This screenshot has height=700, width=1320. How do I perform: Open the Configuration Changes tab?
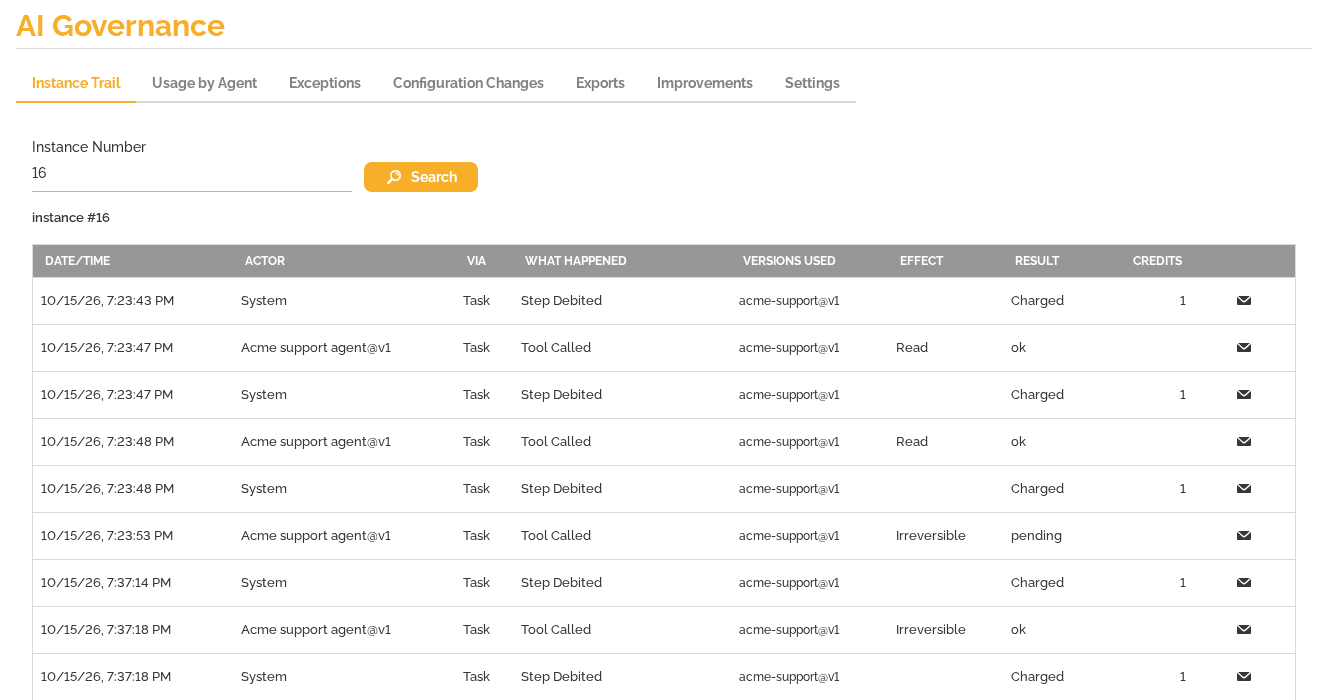tap(468, 83)
